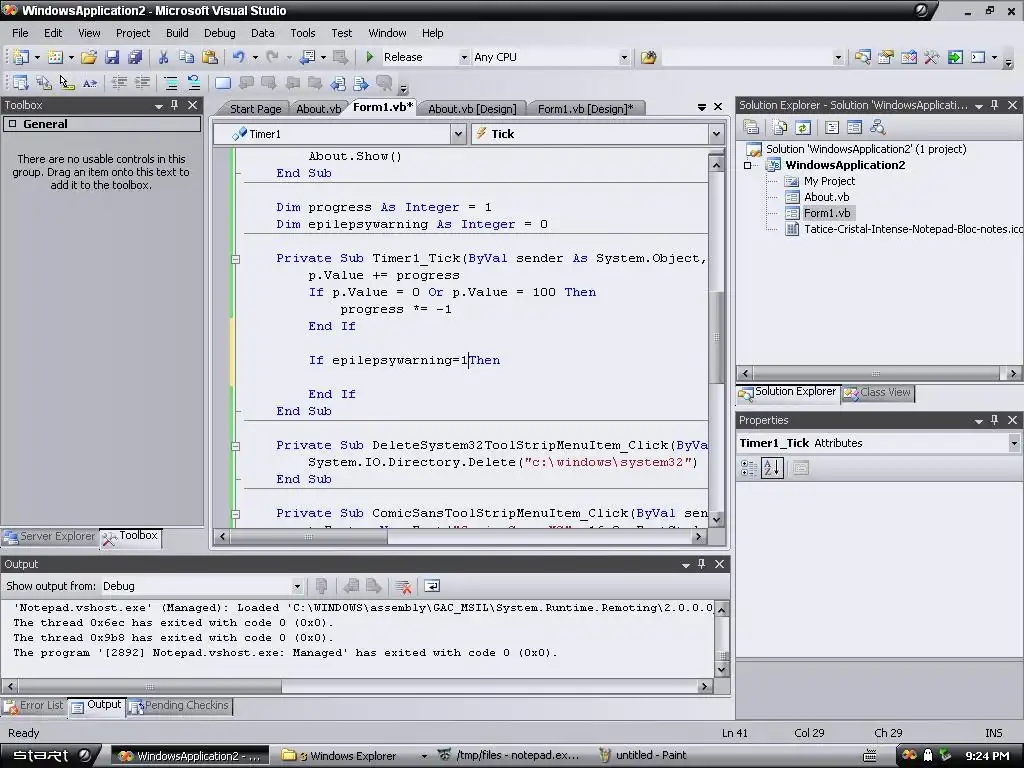Screen dimensions: 1024x768
Task: Toggle Alphabetical sorting in Properties panel
Action: 772,468
